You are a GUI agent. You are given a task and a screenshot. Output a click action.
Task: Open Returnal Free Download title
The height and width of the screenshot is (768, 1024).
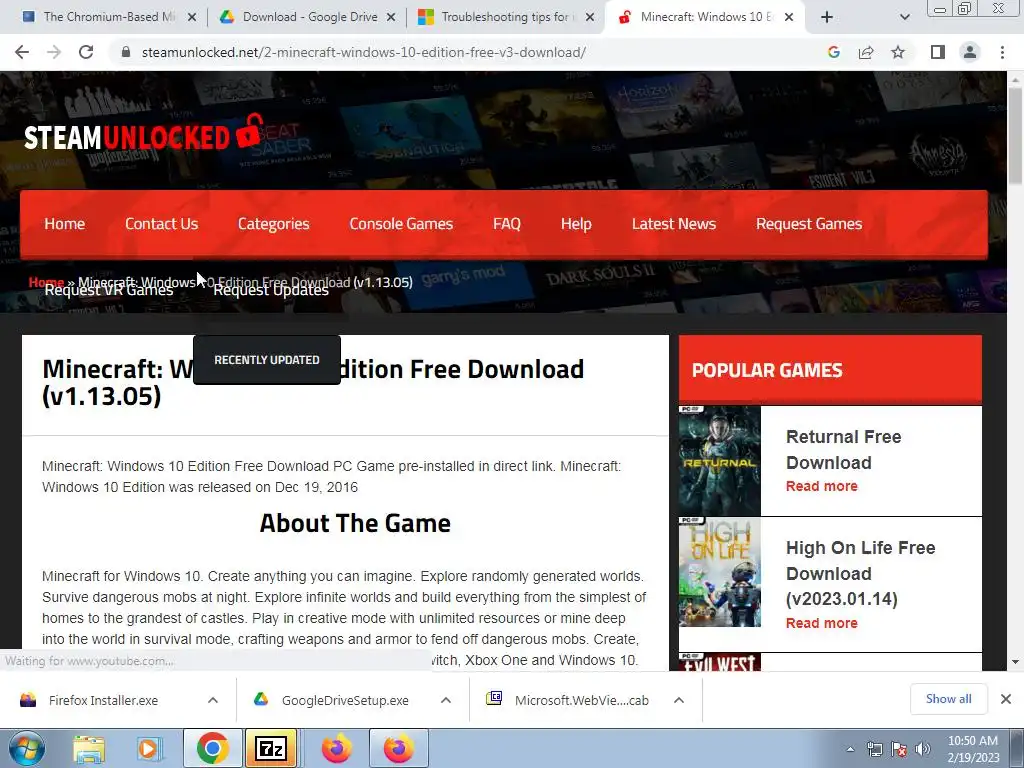[x=843, y=449]
